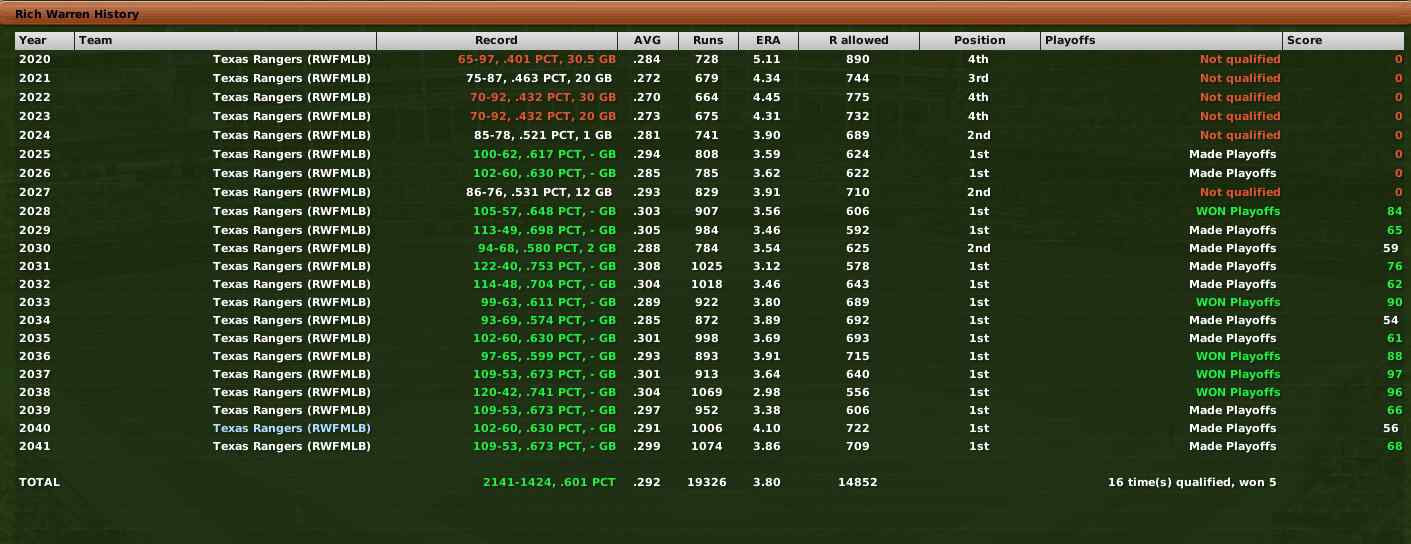
Task: Sort by the Playoffs column header
Action: pos(1161,40)
